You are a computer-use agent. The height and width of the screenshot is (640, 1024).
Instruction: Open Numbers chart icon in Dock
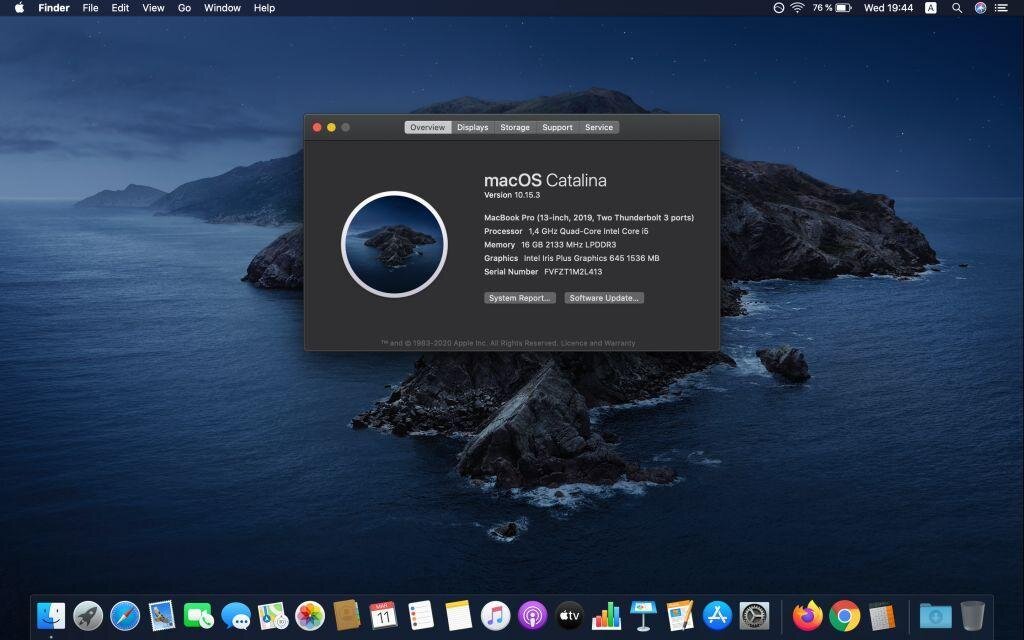pos(606,616)
